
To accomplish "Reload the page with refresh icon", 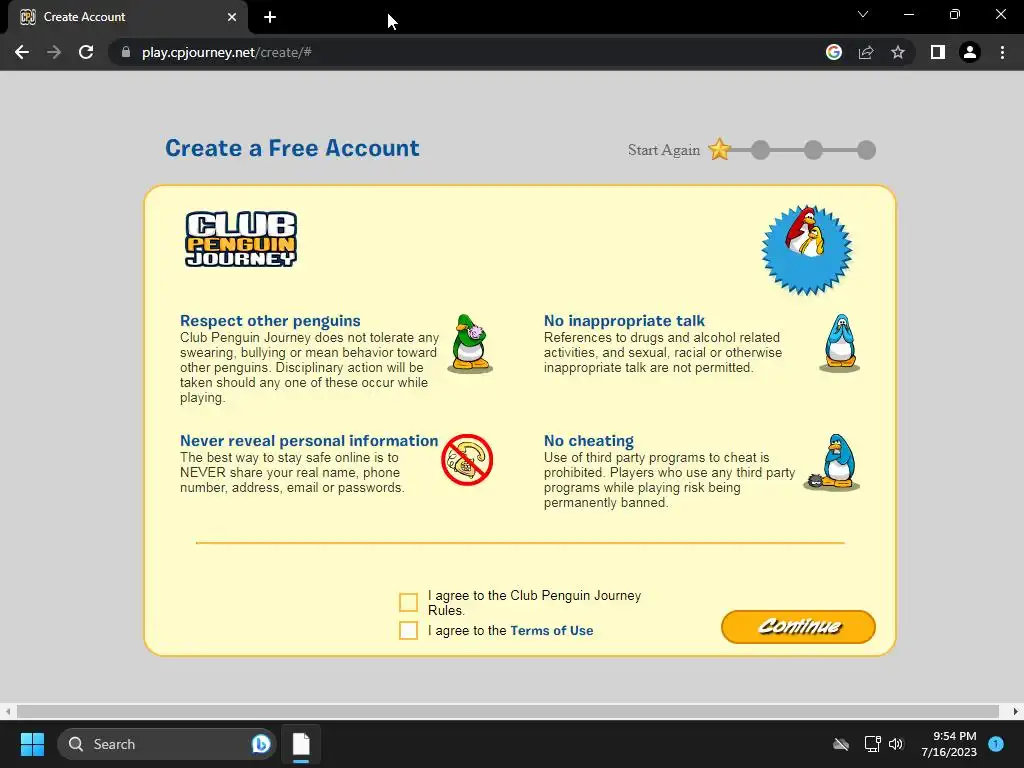I will point(86,52).
